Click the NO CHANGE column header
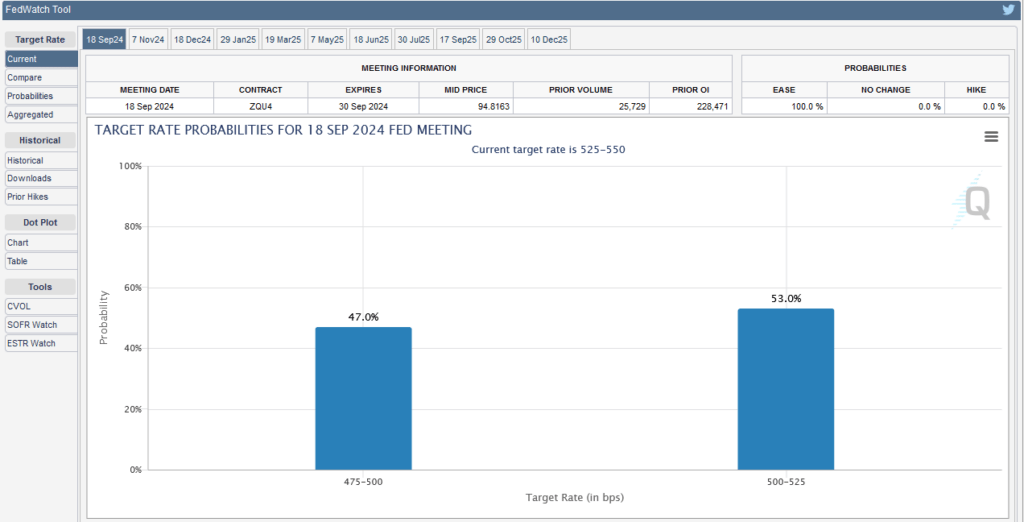Screen dimensions: 1024x522 pos(886,90)
